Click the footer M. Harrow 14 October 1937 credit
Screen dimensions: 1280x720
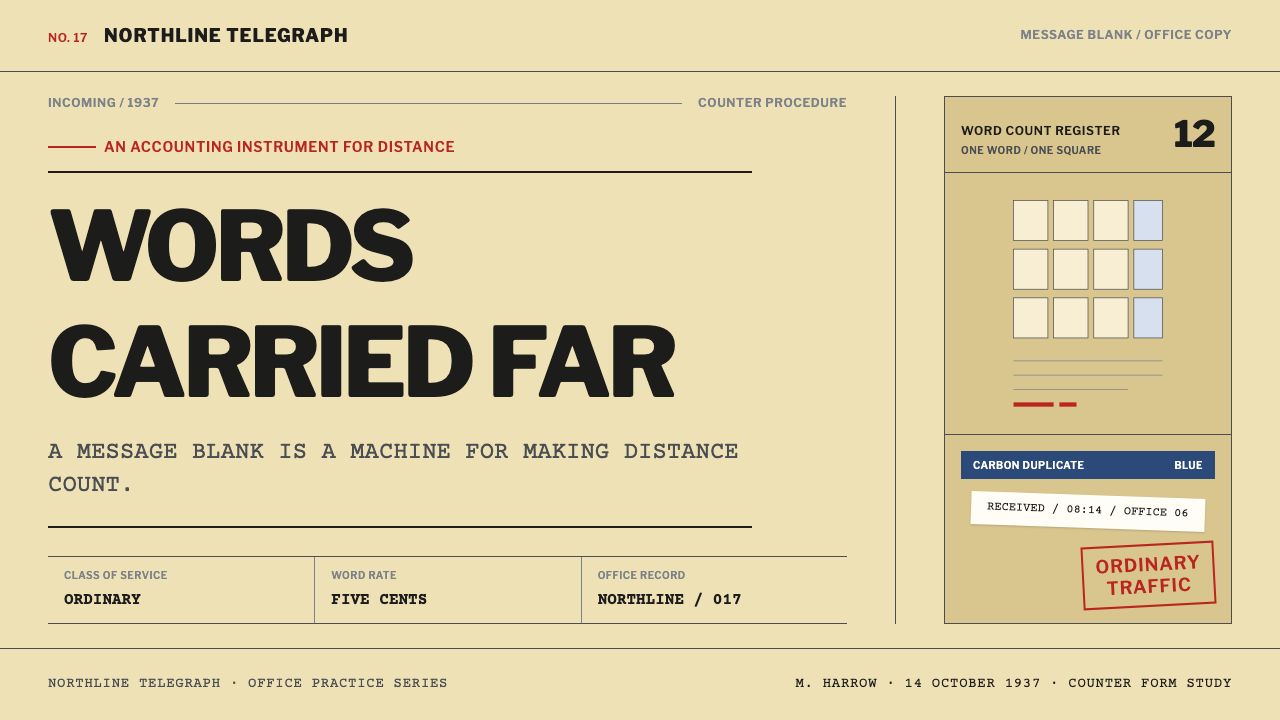pyautogui.click(x=1014, y=684)
